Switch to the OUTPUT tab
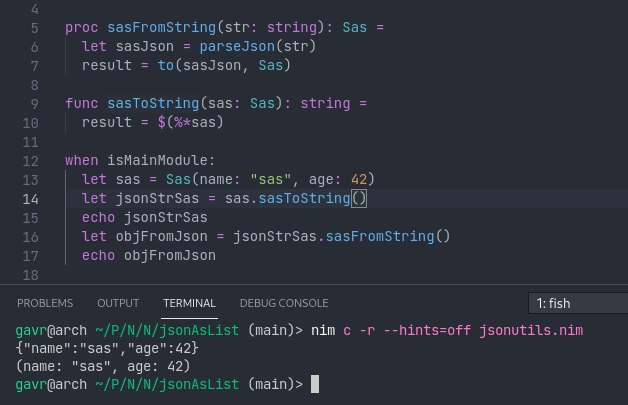 point(118,303)
